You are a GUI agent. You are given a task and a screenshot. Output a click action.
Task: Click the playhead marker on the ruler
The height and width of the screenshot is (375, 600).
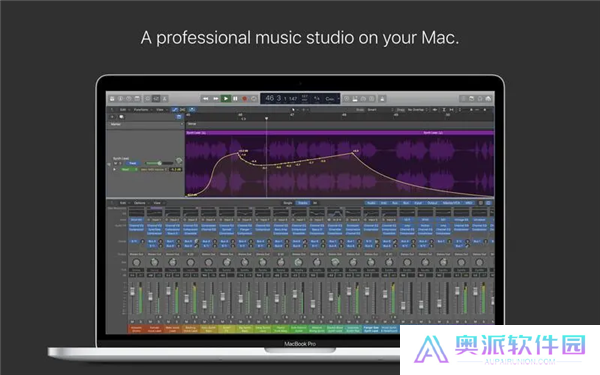pyautogui.click(x=267, y=118)
